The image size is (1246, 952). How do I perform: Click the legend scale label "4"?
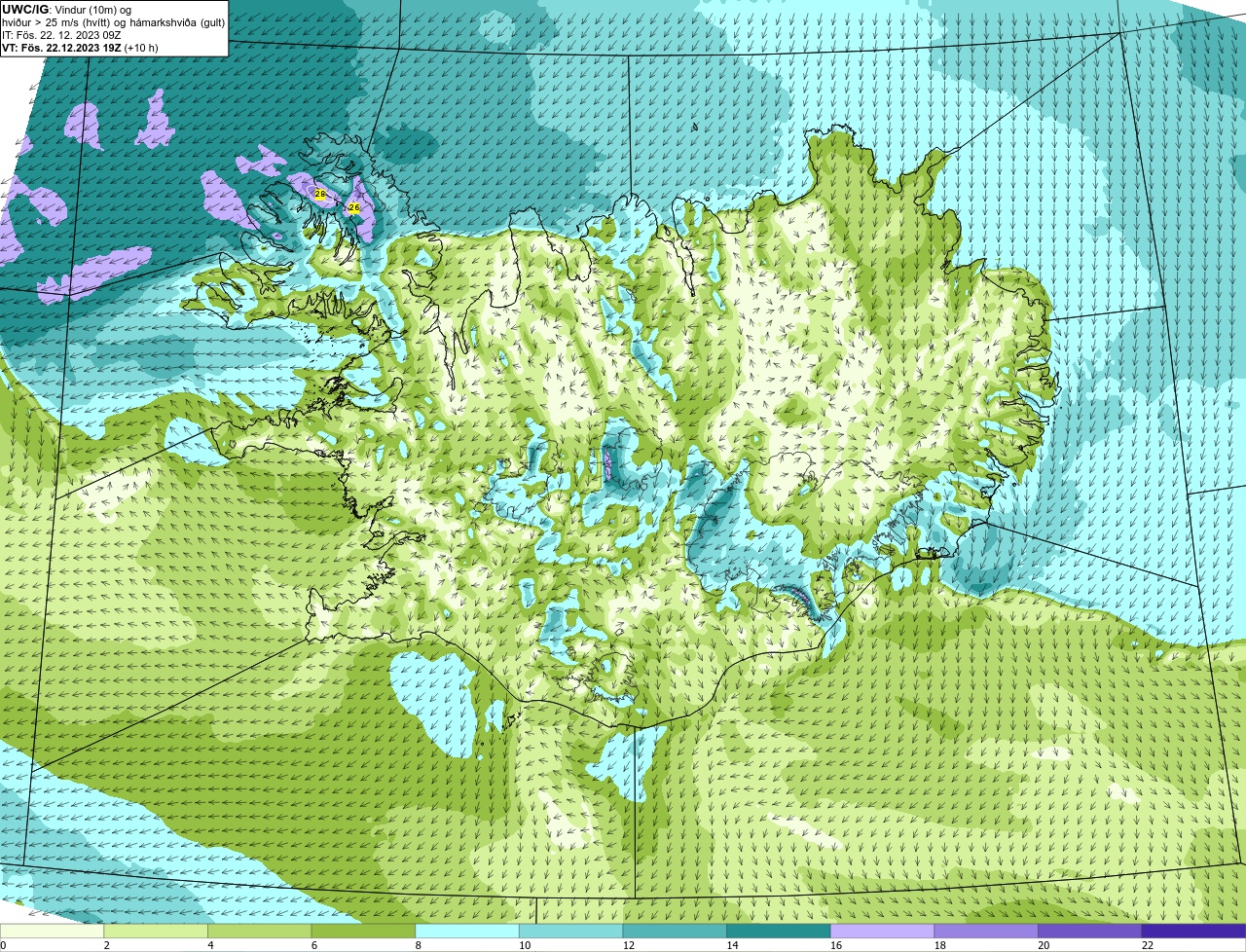tap(210, 945)
